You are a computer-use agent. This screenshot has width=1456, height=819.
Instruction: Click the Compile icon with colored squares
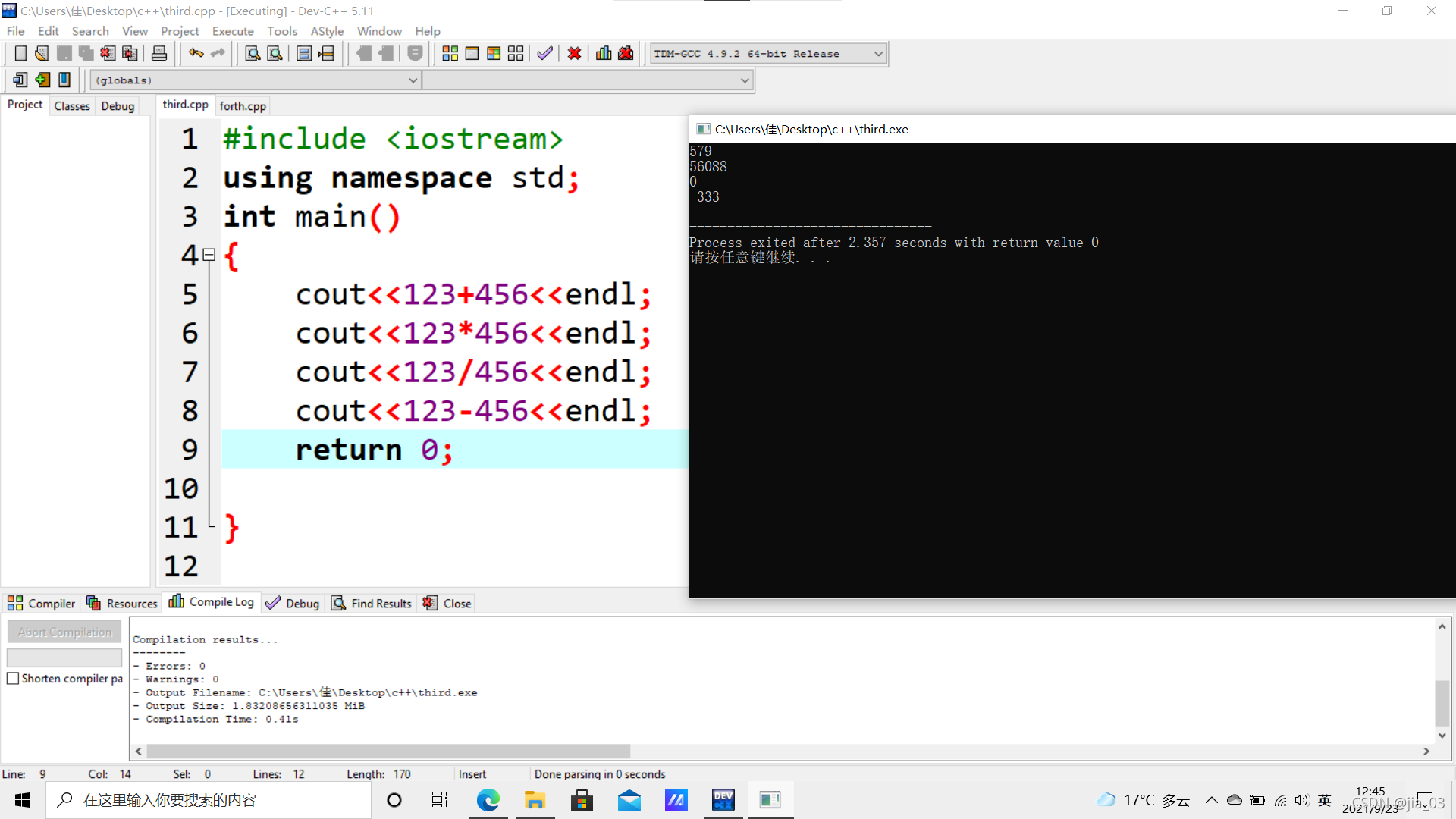coord(450,54)
